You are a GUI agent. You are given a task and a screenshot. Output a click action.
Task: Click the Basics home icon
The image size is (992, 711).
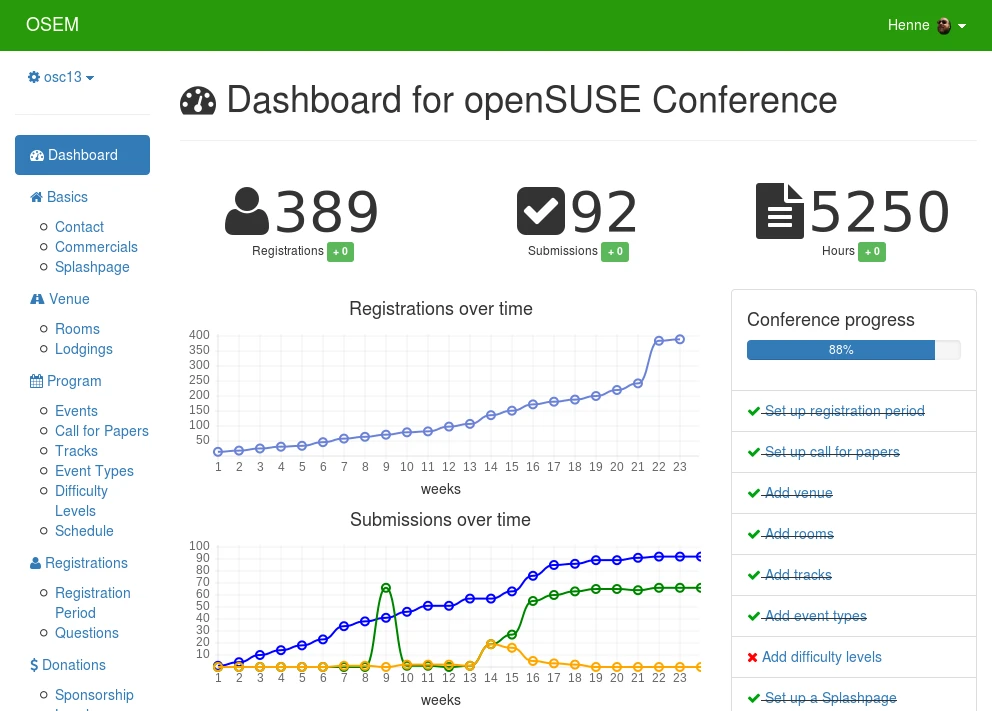pos(36,197)
